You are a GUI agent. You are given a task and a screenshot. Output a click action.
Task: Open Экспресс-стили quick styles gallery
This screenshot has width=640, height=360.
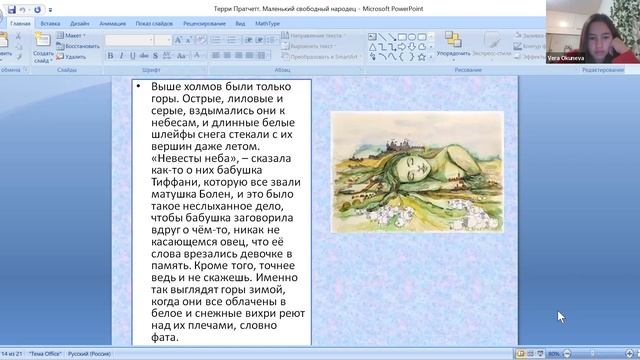[x=492, y=47]
